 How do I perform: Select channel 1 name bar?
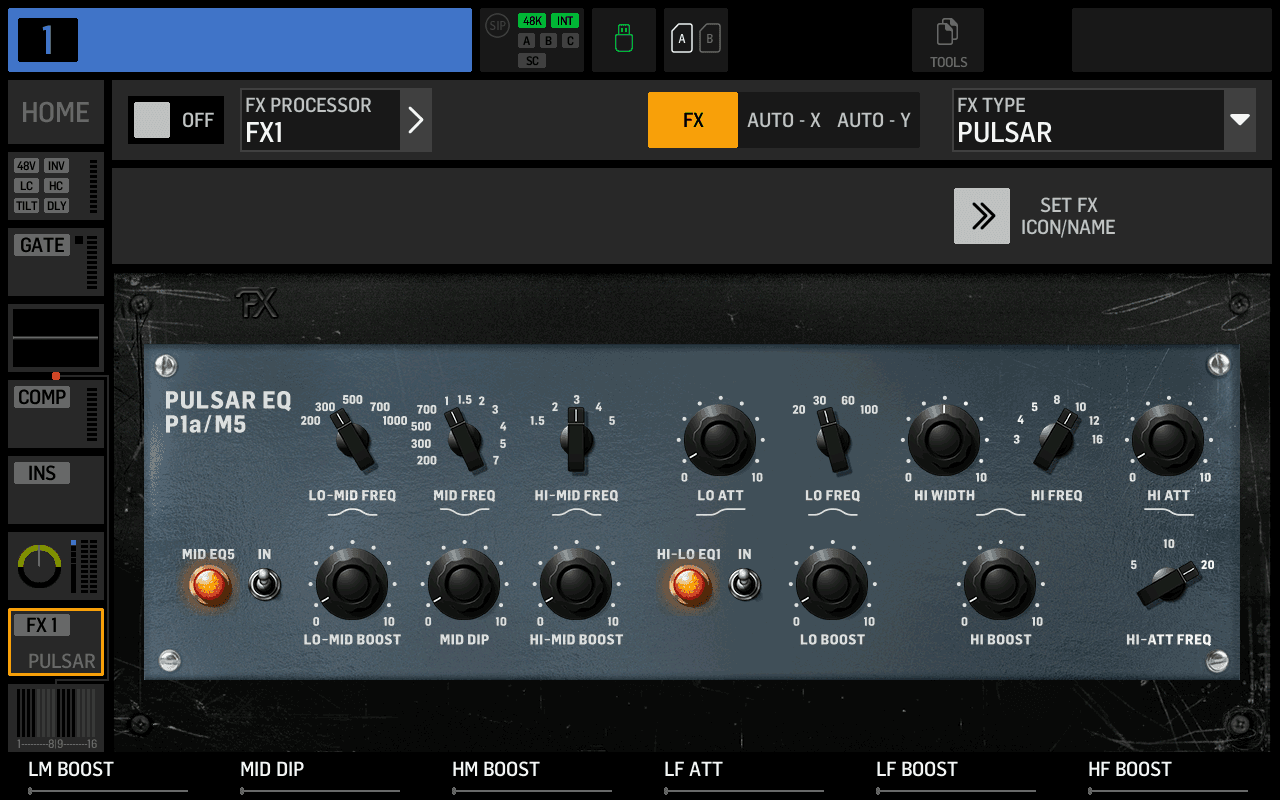click(x=240, y=40)
